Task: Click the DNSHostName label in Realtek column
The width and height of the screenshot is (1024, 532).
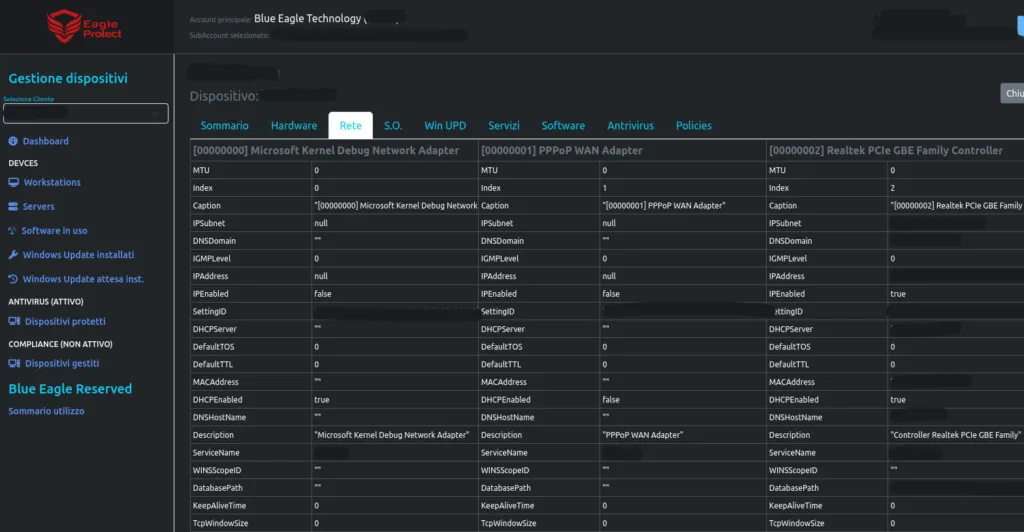Action: (795, 417)
